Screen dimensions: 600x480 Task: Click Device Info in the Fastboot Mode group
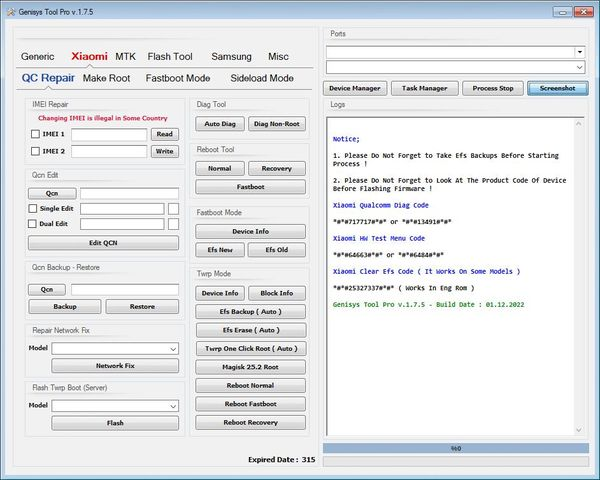click(x=250, y=231)
